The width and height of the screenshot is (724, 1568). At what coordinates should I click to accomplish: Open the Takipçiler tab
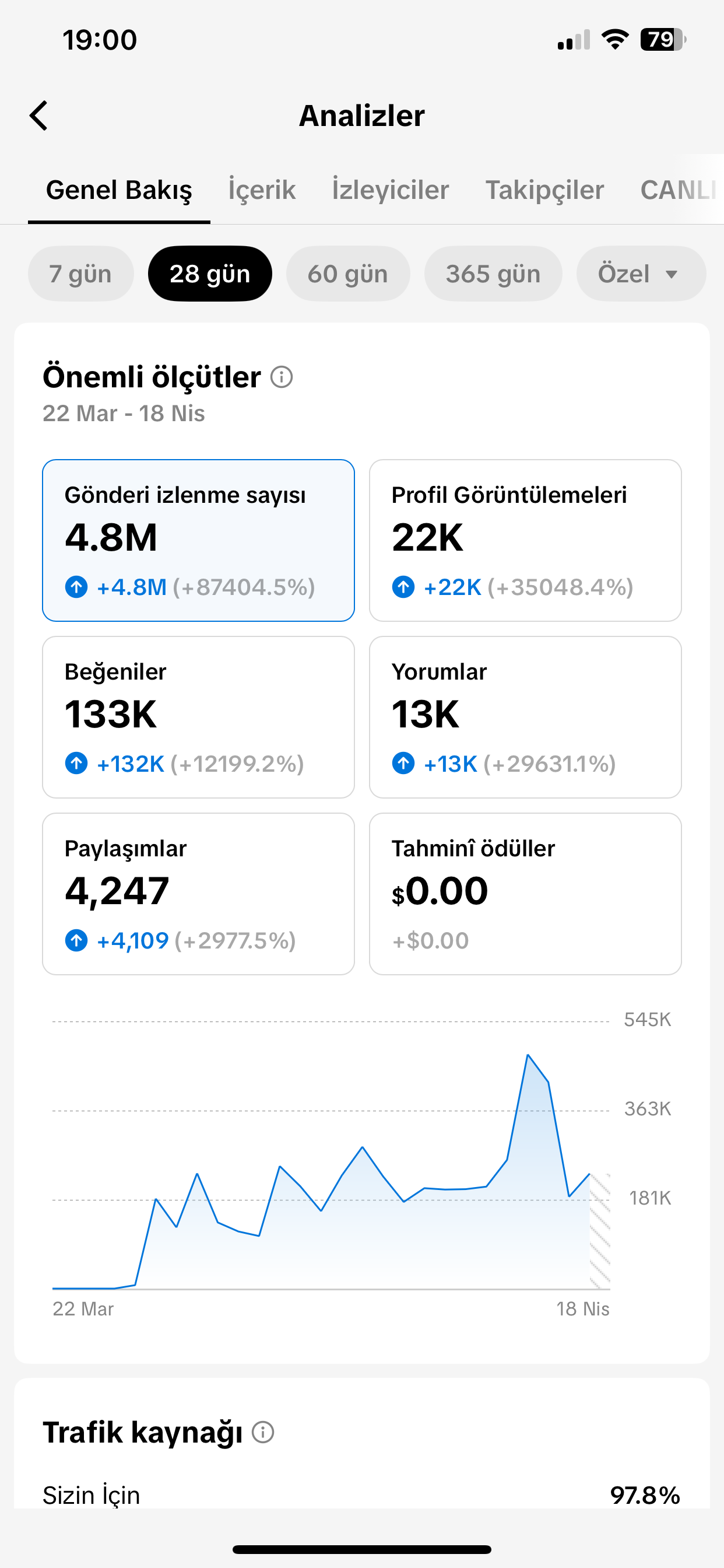coord(544,190)
